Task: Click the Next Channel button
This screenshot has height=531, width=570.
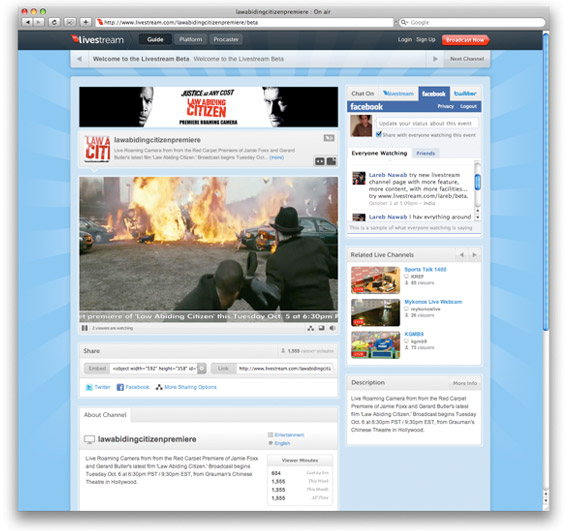Action: [467, 59]
